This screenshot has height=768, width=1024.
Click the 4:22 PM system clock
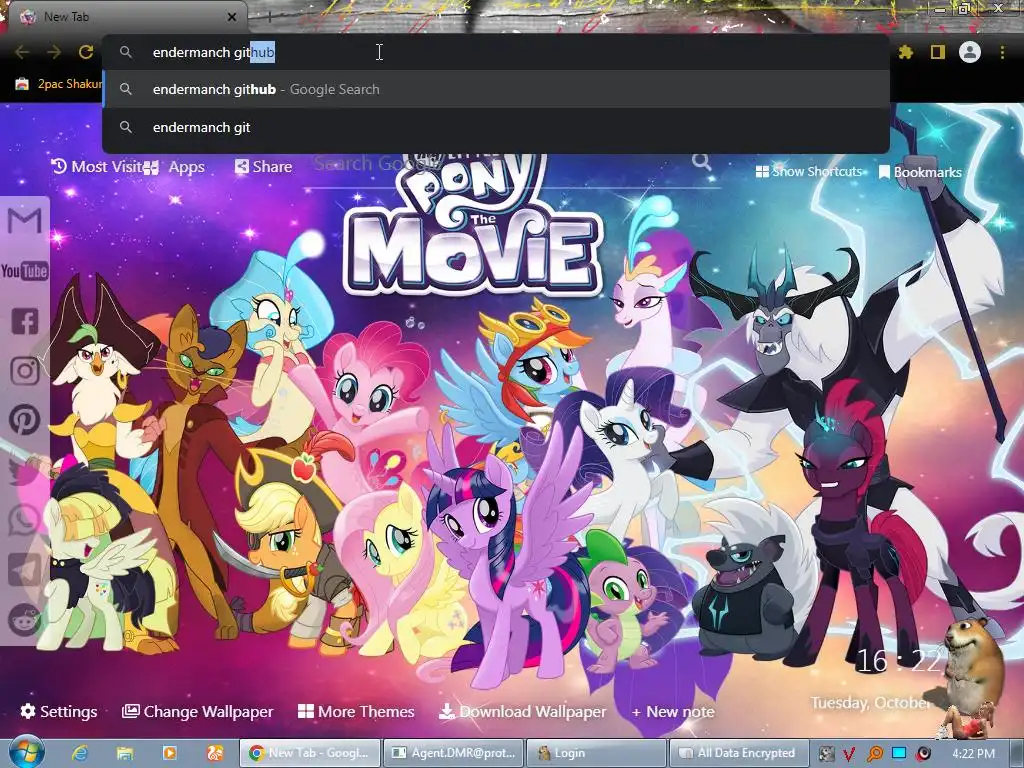click(973, 754)
